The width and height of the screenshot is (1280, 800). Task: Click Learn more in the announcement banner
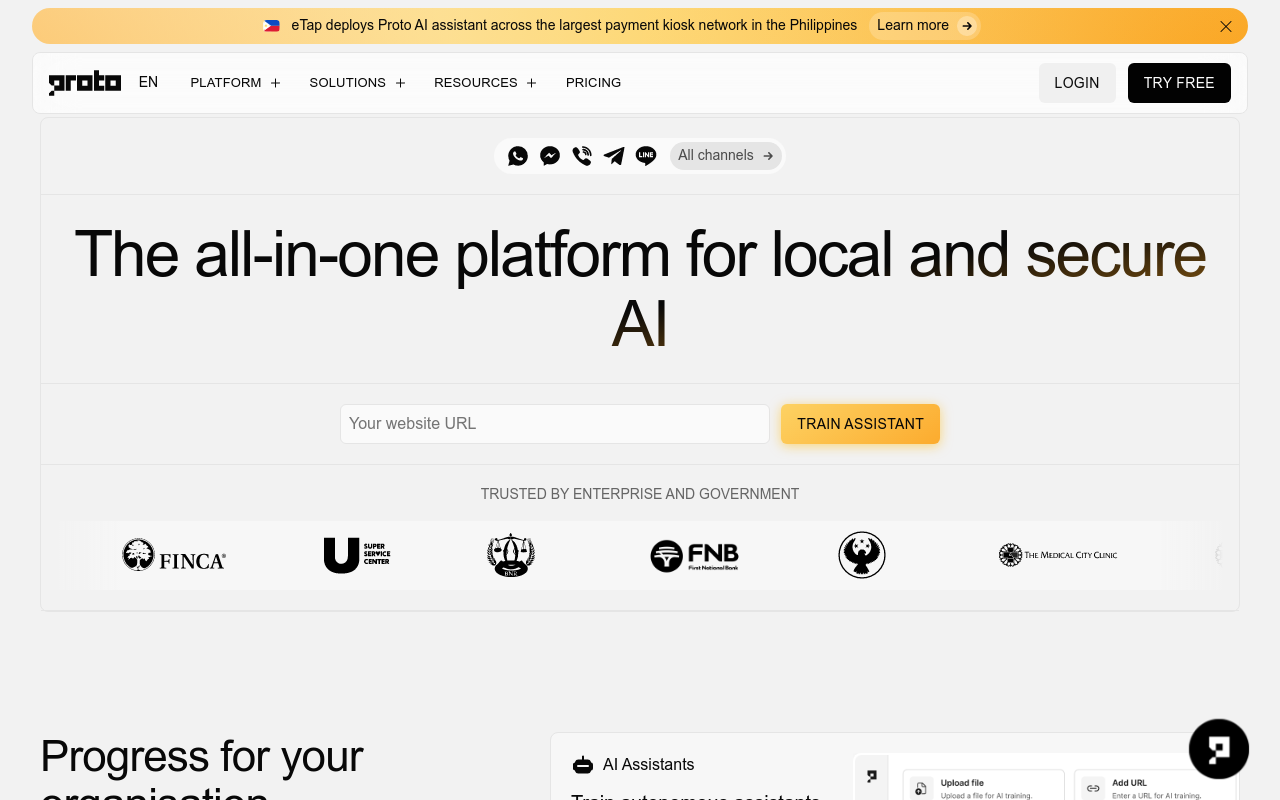point(924,26)
